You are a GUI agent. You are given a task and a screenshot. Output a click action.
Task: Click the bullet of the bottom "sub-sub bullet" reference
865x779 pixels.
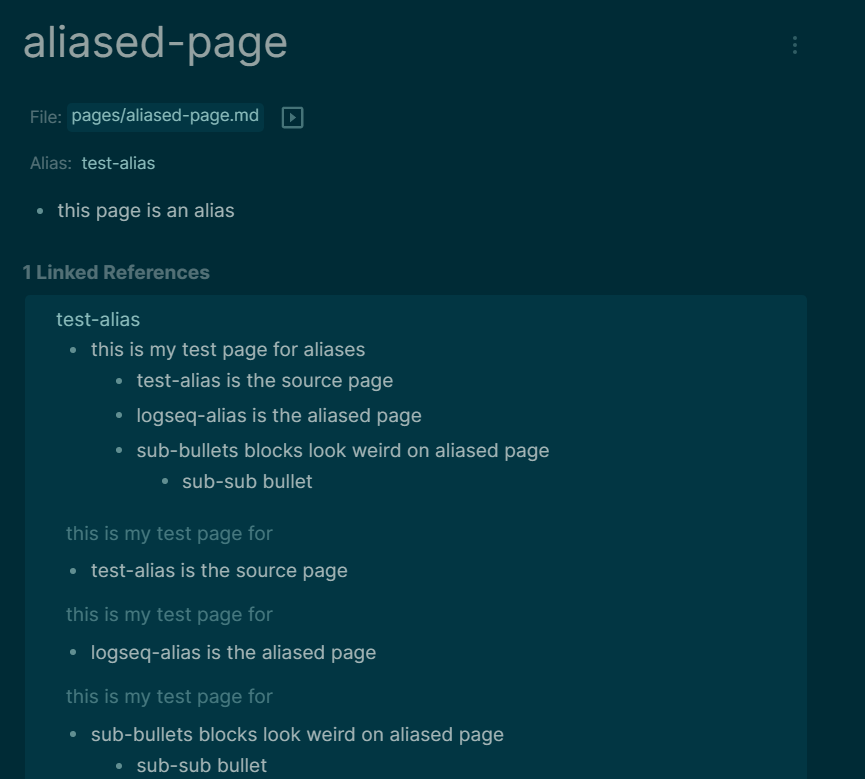click(118, 765)
